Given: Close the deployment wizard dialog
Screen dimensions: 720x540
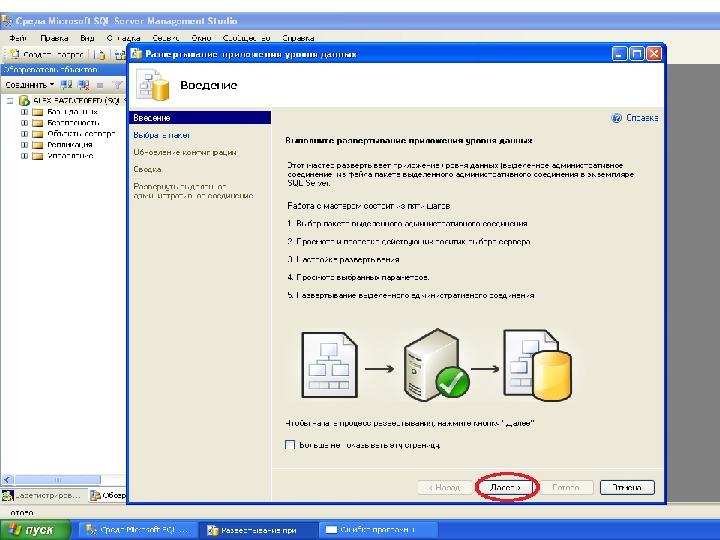Looking at the screenshot, I should pyautogui.click(x=654, y=54).
